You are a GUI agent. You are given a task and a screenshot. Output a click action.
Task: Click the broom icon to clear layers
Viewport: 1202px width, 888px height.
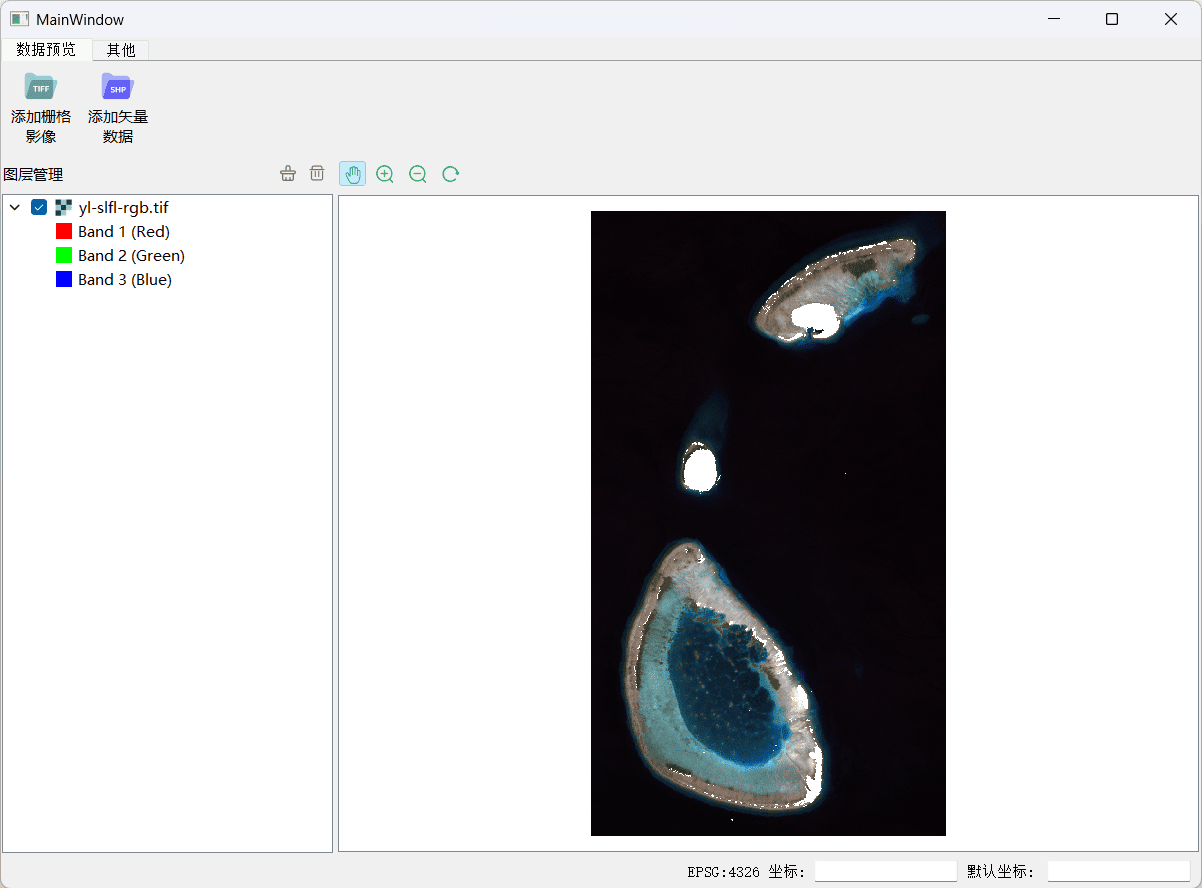click(x=288, y=174)
